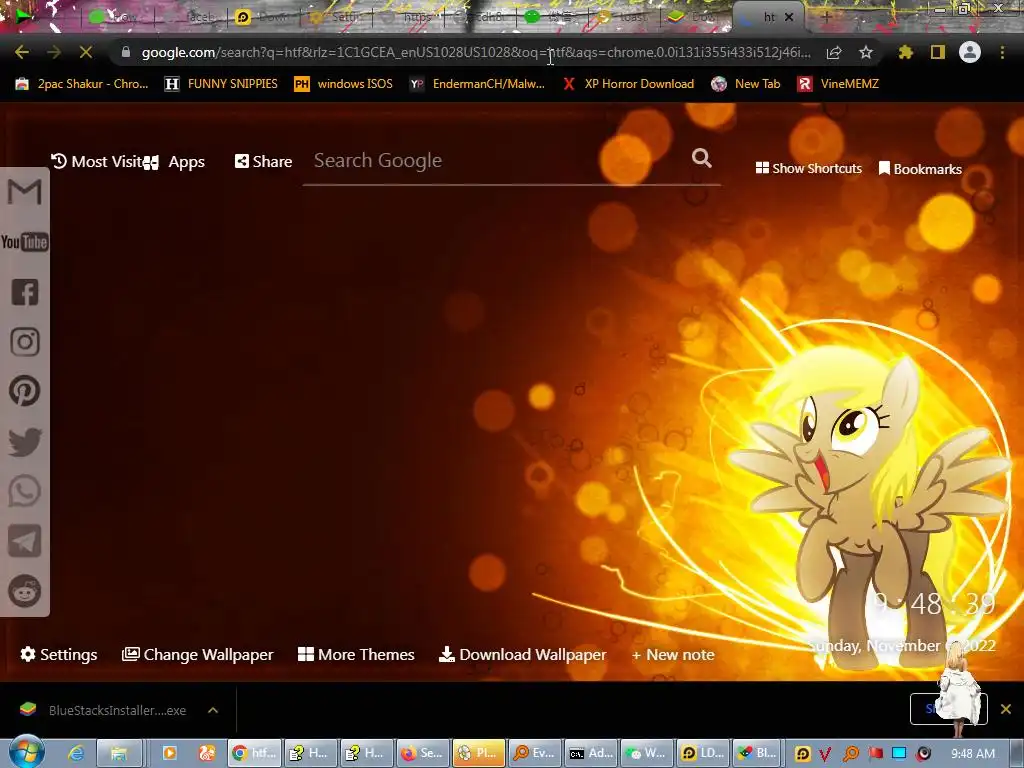Click Download Wallpaper
Image resolution: width=1024 pixels, height=768 pixels.
click(x=522, y=654)
